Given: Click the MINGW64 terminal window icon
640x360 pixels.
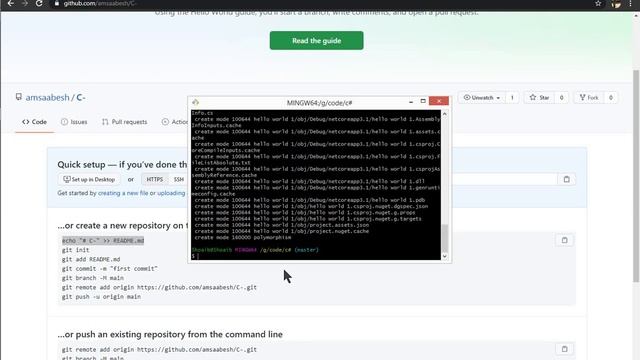Looking at the screenshot, I should click(x=196, y=102).
